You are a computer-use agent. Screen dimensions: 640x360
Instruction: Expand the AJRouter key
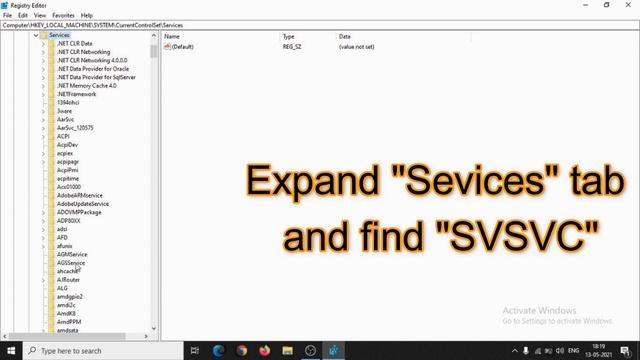[44, 280]
